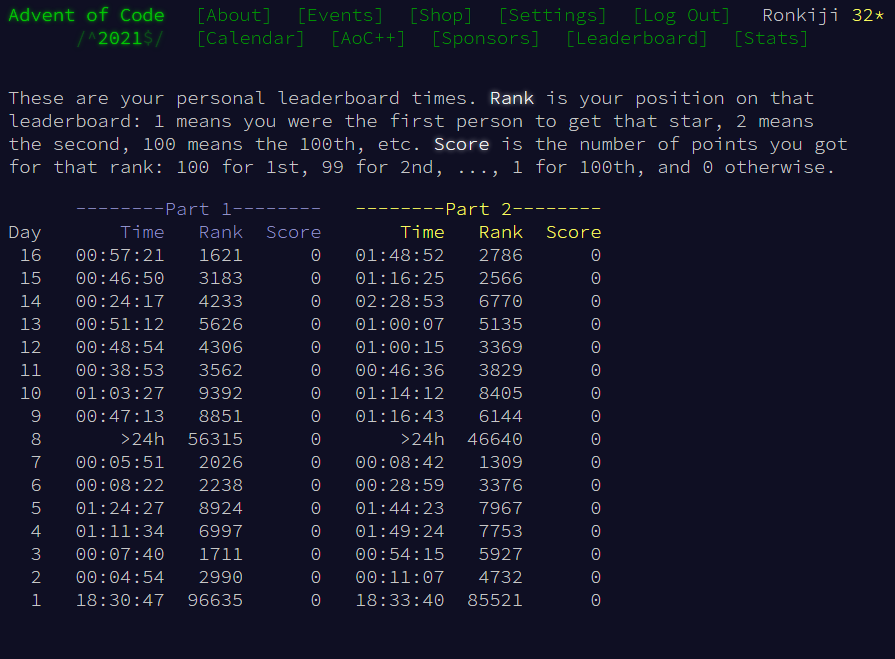Click the username Ronkiji
Viewport: 895px width, 659px height.
click(x=801, y=15)
